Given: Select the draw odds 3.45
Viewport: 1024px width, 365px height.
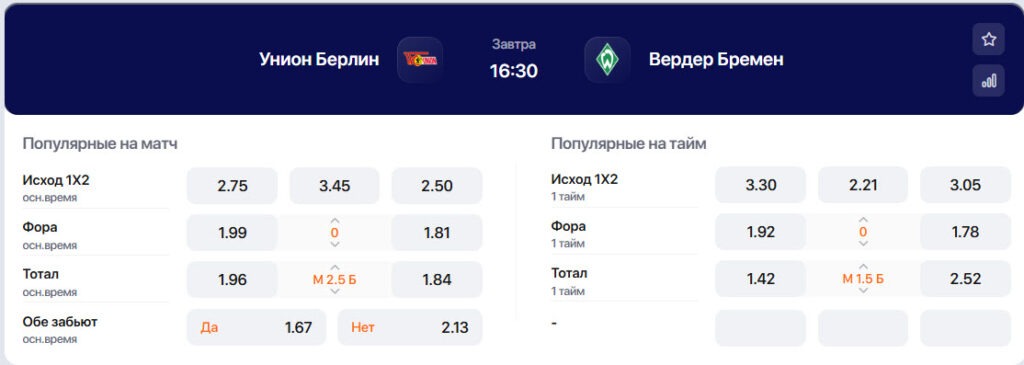Looking at the screenshot, I should (334, 185).
